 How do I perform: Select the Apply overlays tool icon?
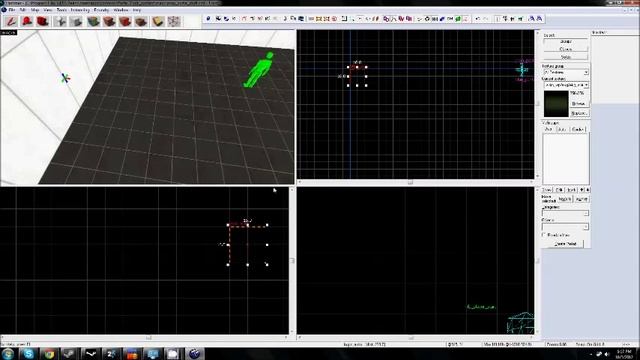click(141, 21)
